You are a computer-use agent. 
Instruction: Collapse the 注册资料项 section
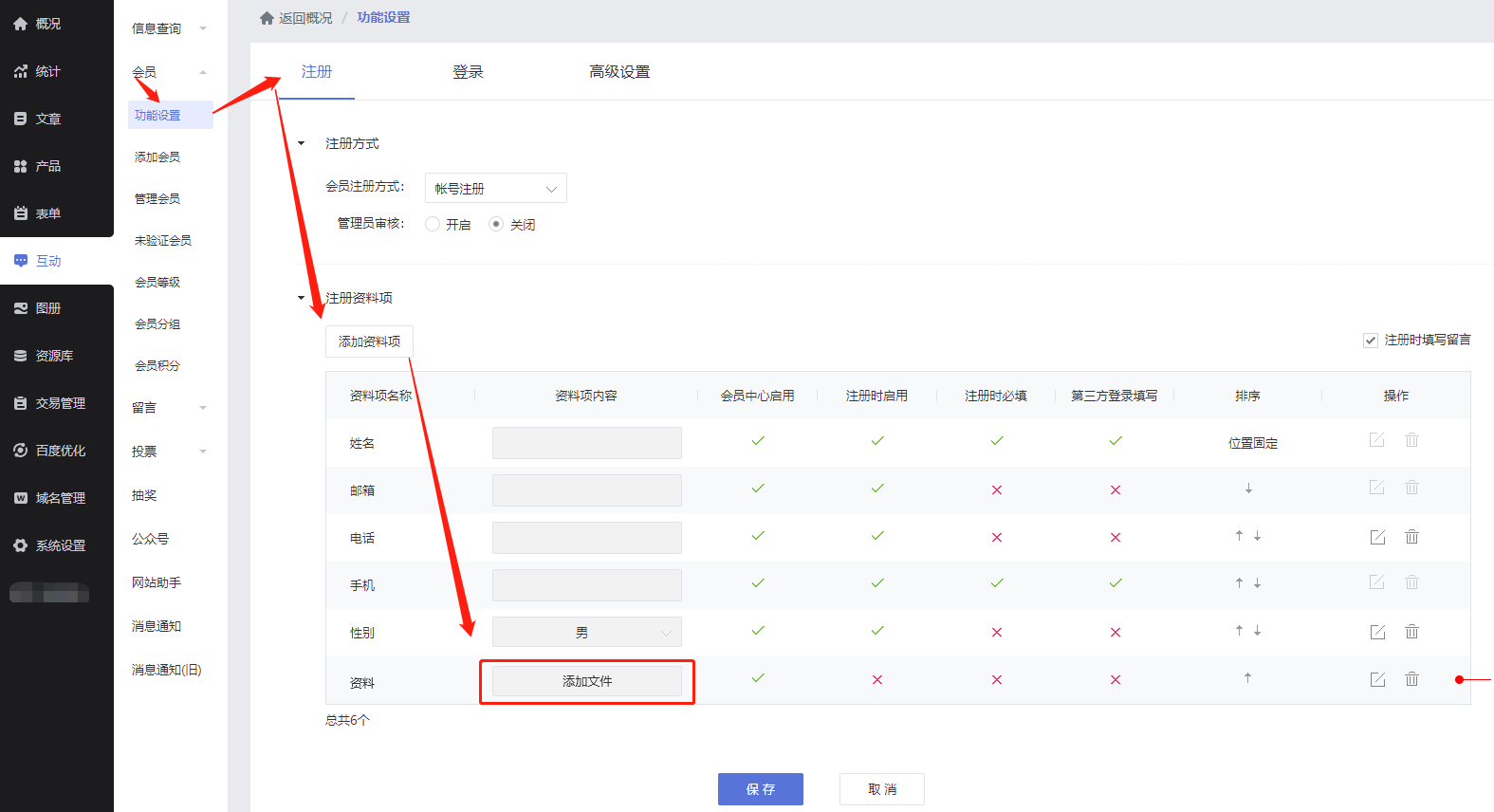(x=302, y=298)
